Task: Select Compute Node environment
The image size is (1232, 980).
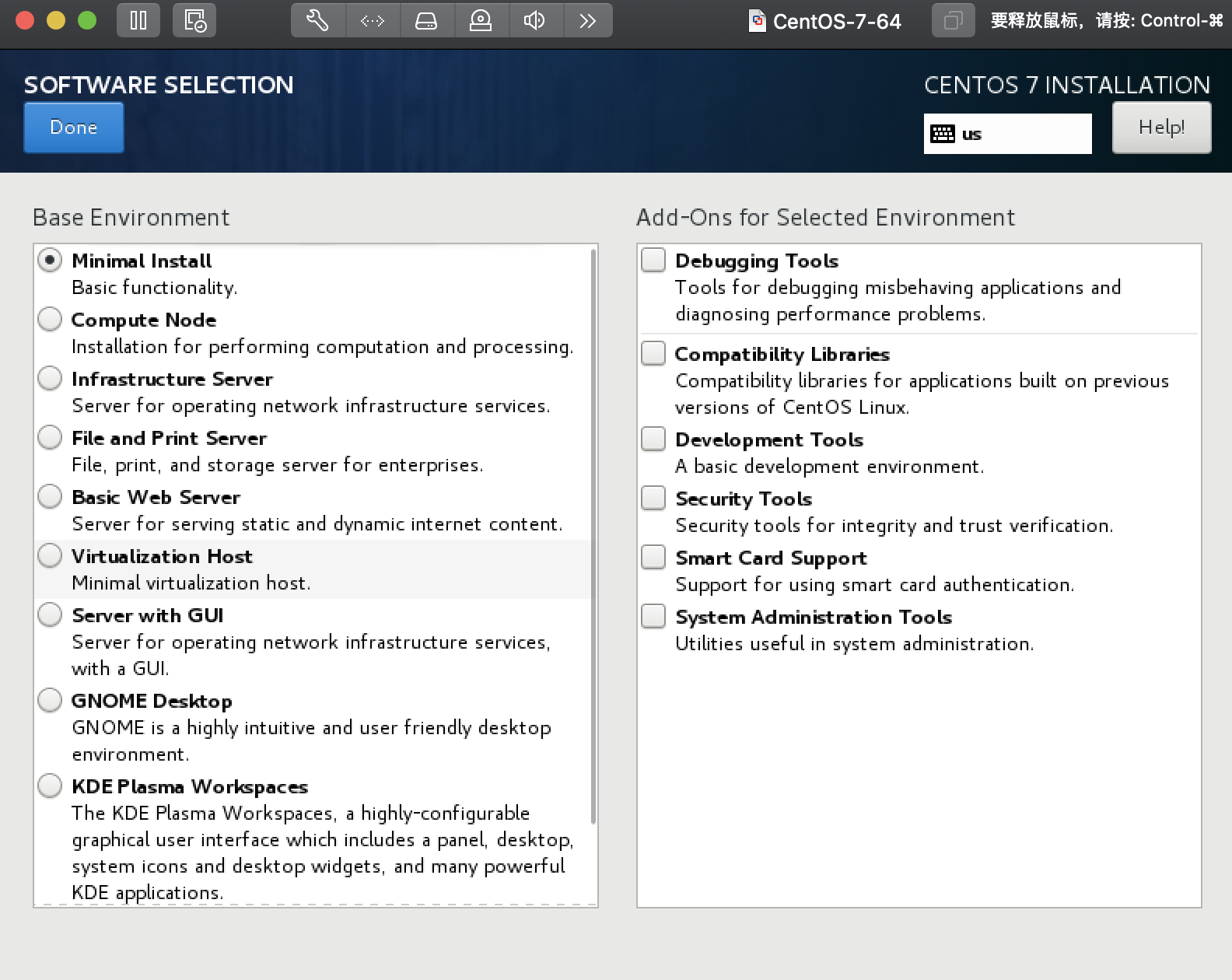Action: click(x=50, y=319)
